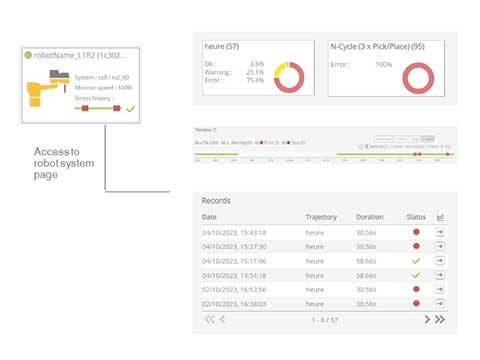Jump to first records page
This screenshot has width=480, height=360.
click(x=210, y=319)
